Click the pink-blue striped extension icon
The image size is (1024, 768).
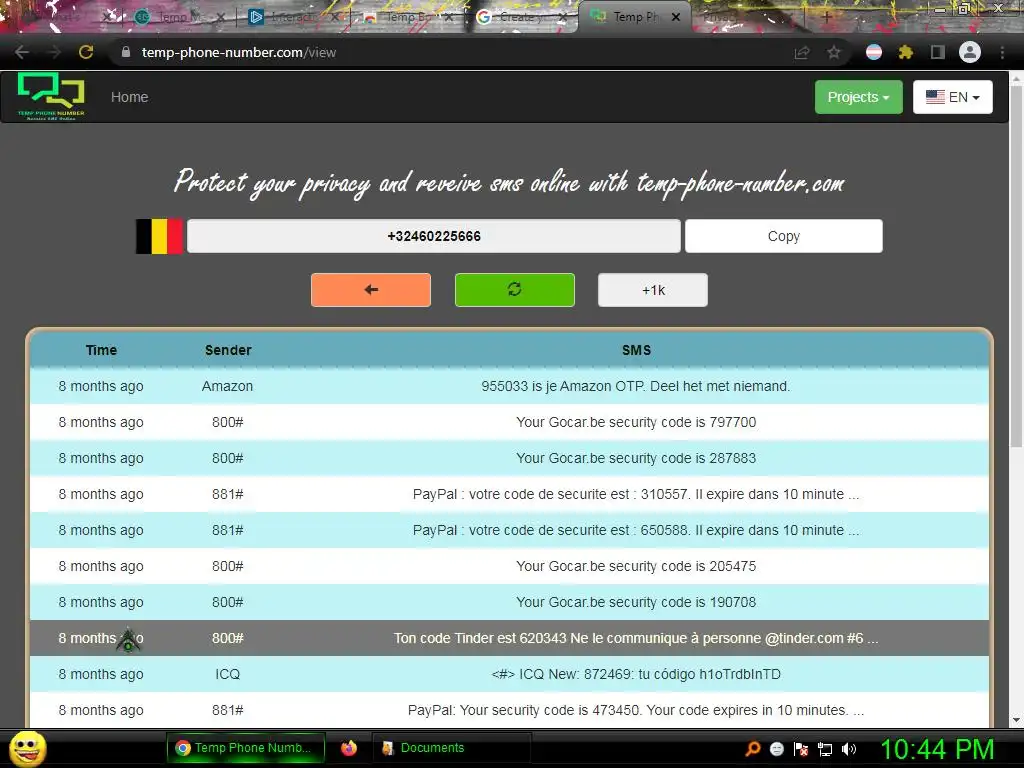point(874,52)
